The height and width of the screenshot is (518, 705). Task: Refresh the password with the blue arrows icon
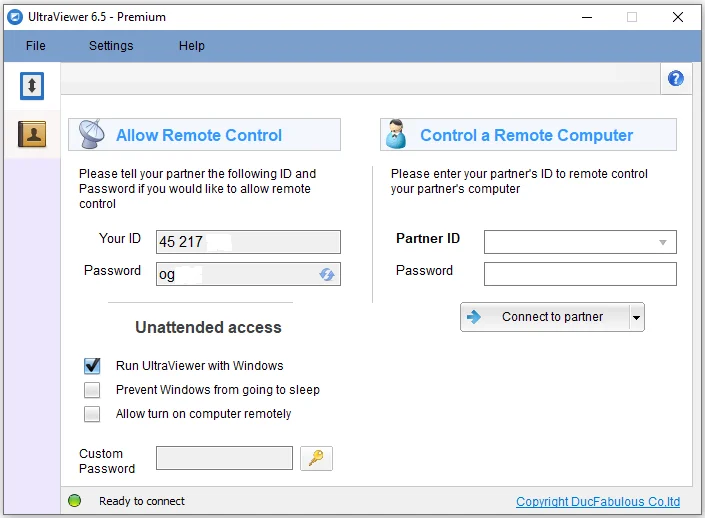327,274
